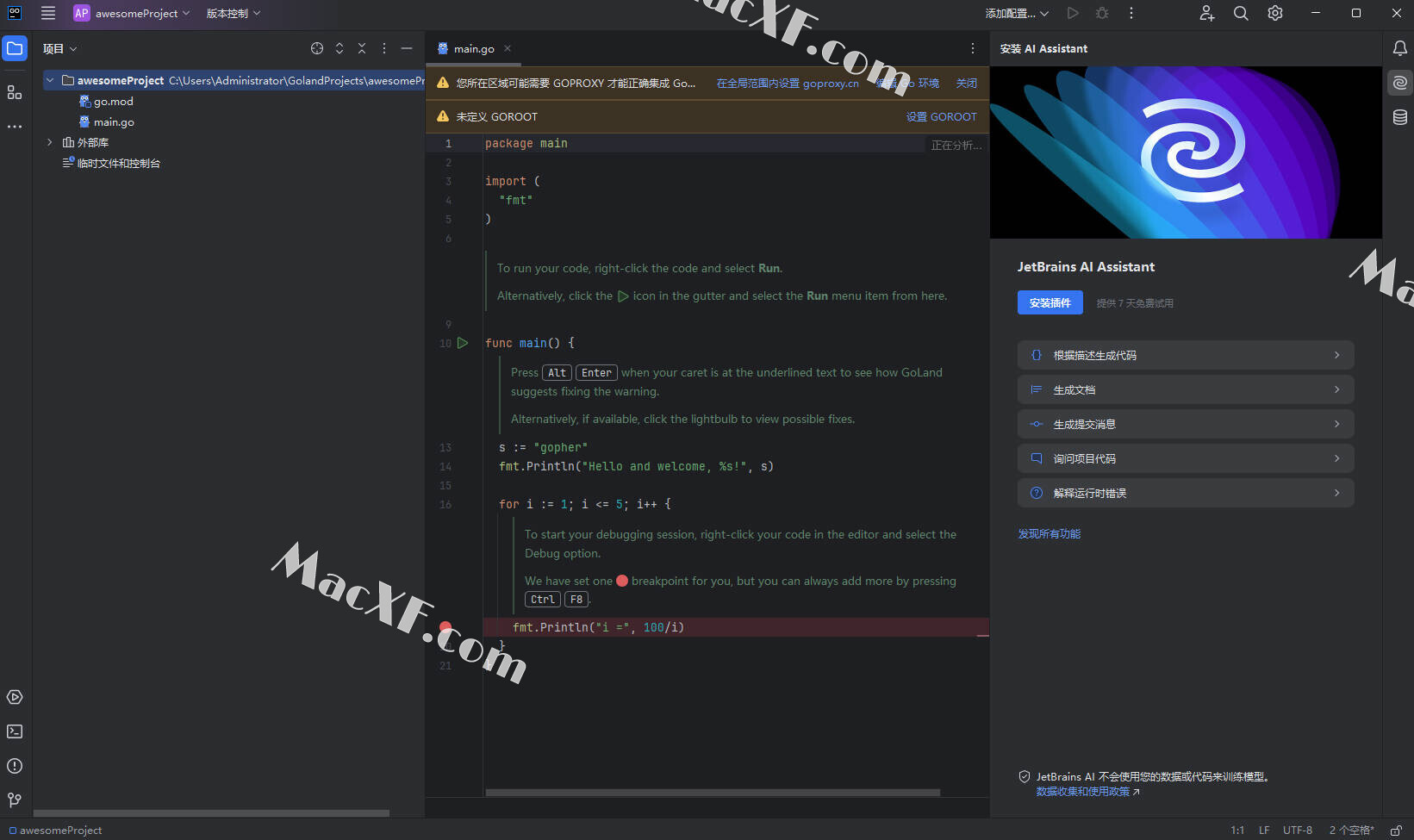Toggle read-only lock icon in status bar
1414x840 pixels.
(1396, 831)
